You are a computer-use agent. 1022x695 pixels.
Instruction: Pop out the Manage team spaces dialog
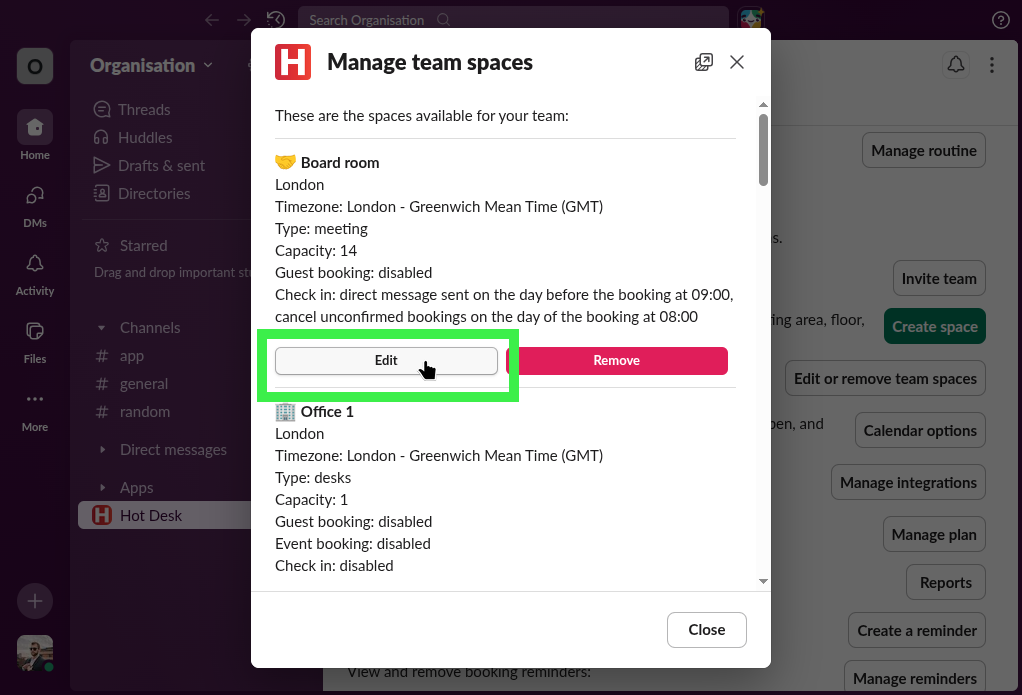(703, 61)
